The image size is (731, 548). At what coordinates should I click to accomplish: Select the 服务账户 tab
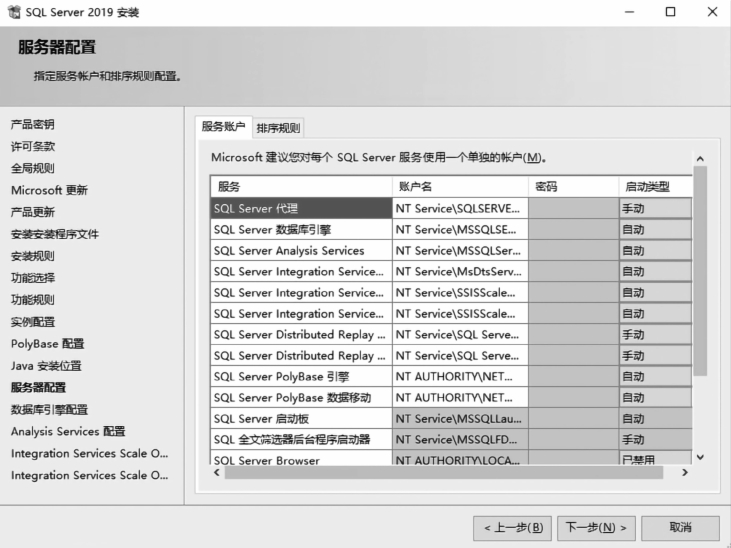click(223, 126)
